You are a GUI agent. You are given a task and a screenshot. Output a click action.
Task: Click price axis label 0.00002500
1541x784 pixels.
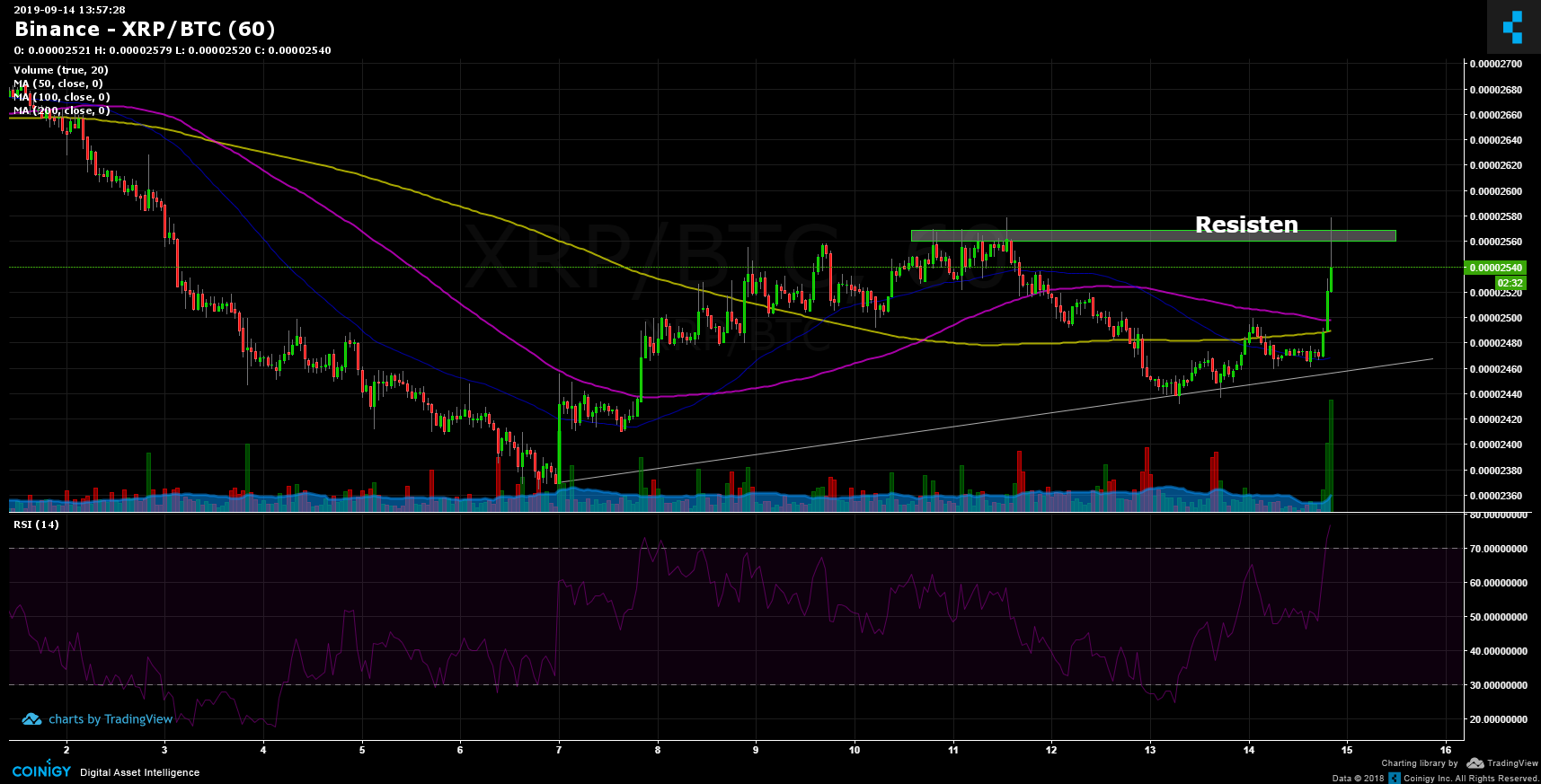point(1496,318)
